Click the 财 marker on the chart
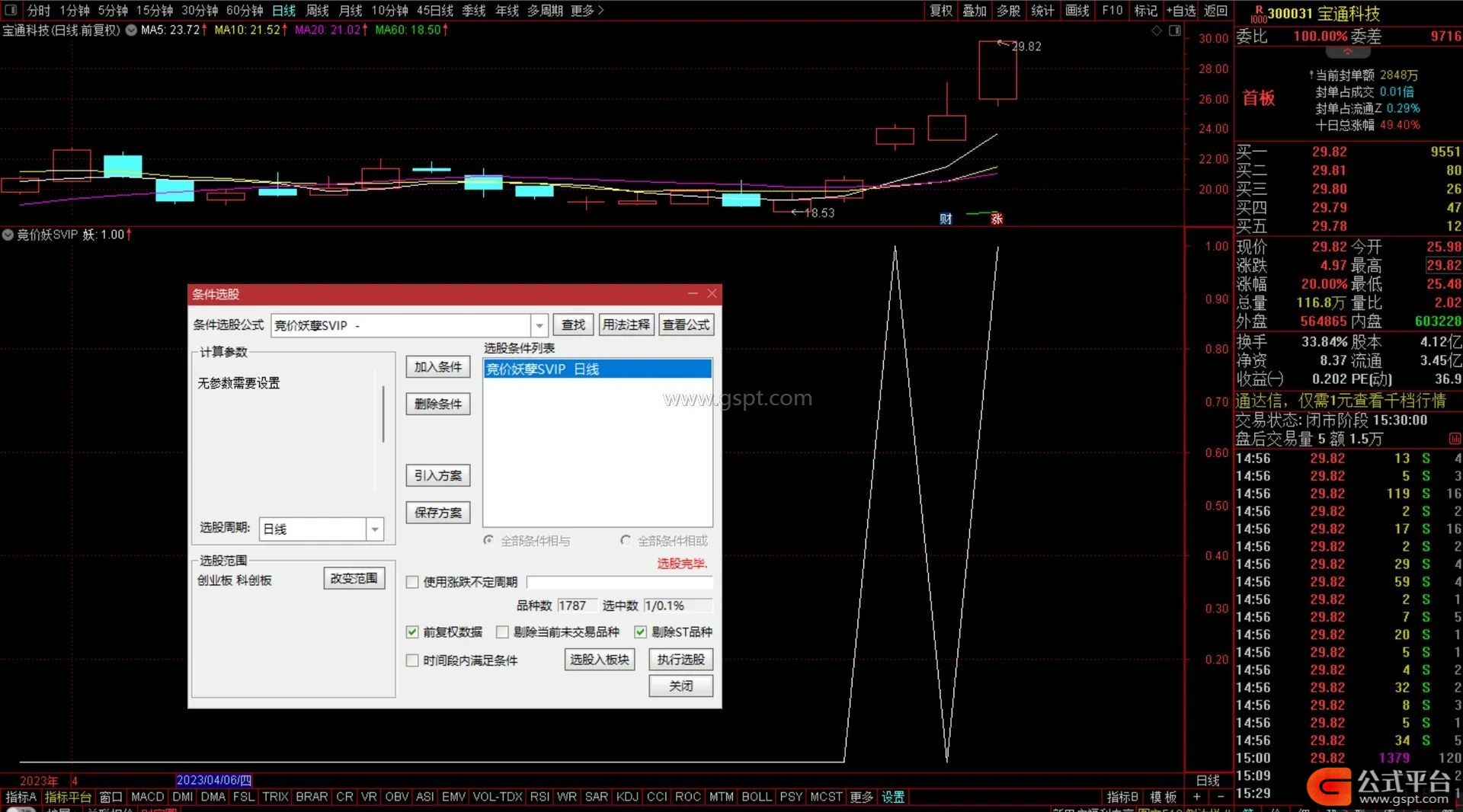1463x812 pixels. click(946, 219)
